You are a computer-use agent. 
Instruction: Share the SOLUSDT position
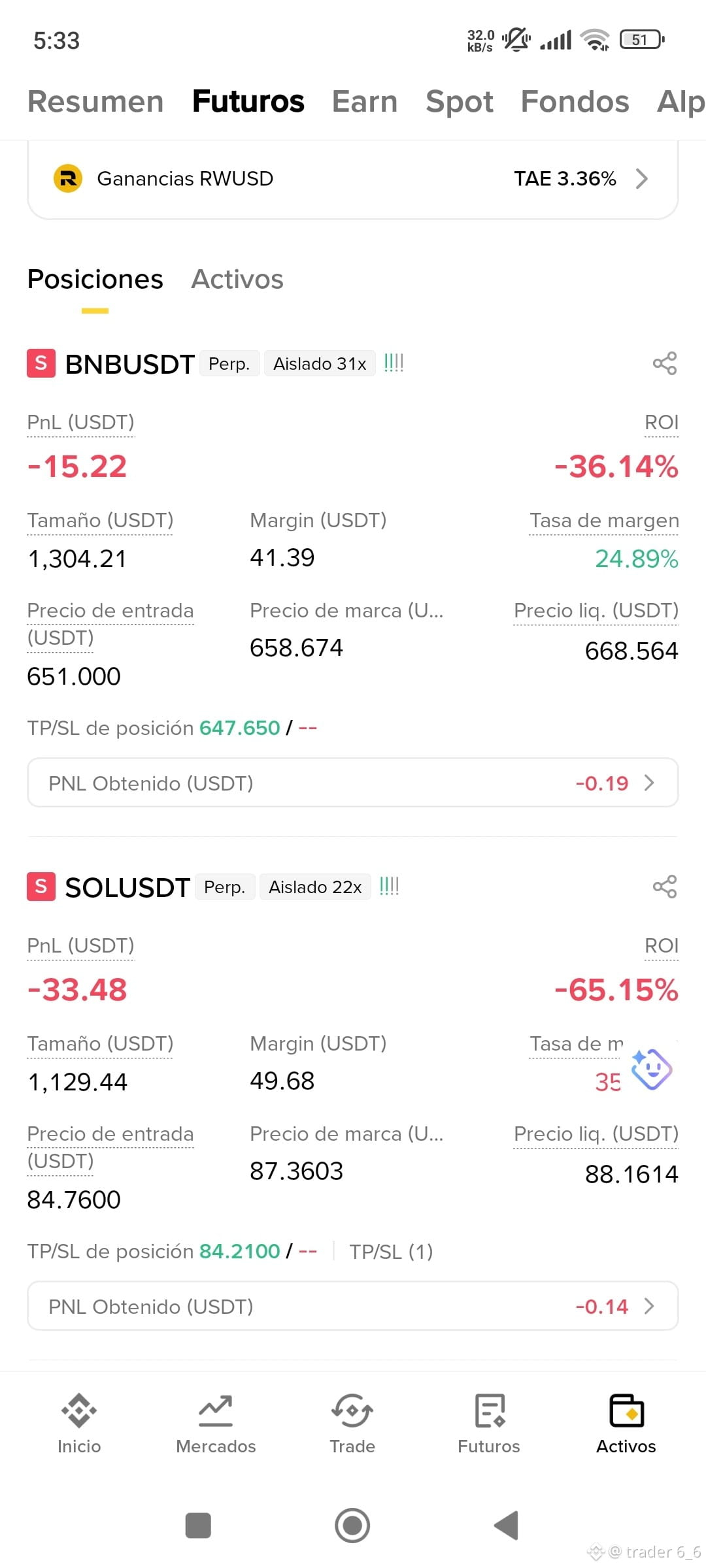click(664, 887)
